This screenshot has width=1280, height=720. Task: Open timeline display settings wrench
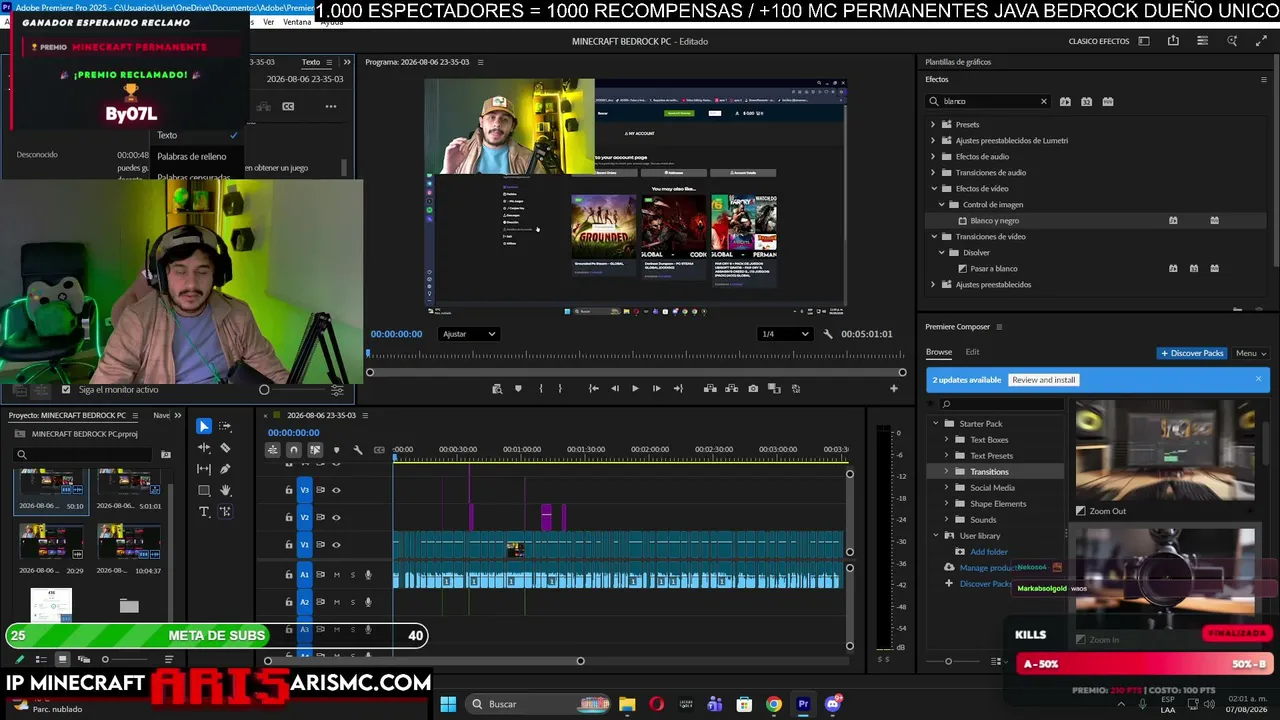pos(358,450)
